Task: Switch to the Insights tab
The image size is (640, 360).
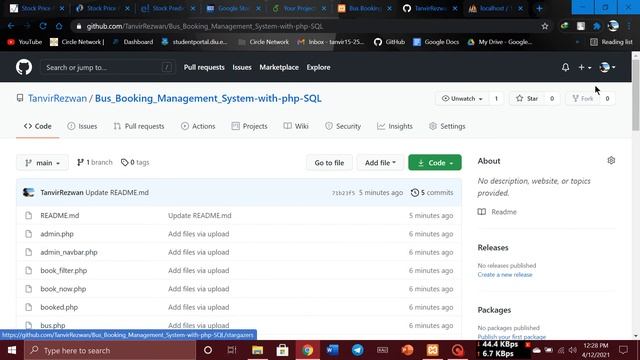Action: (395, 126)
